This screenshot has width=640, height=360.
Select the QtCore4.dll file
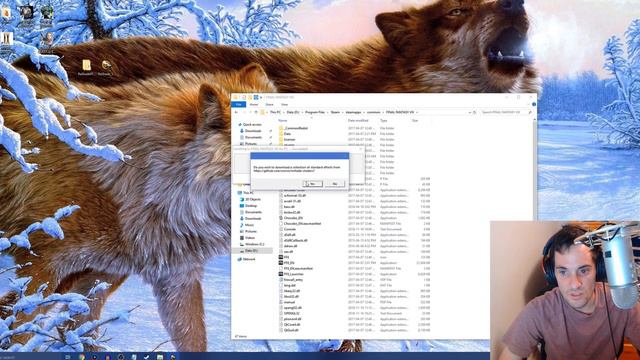coord(291,324)
